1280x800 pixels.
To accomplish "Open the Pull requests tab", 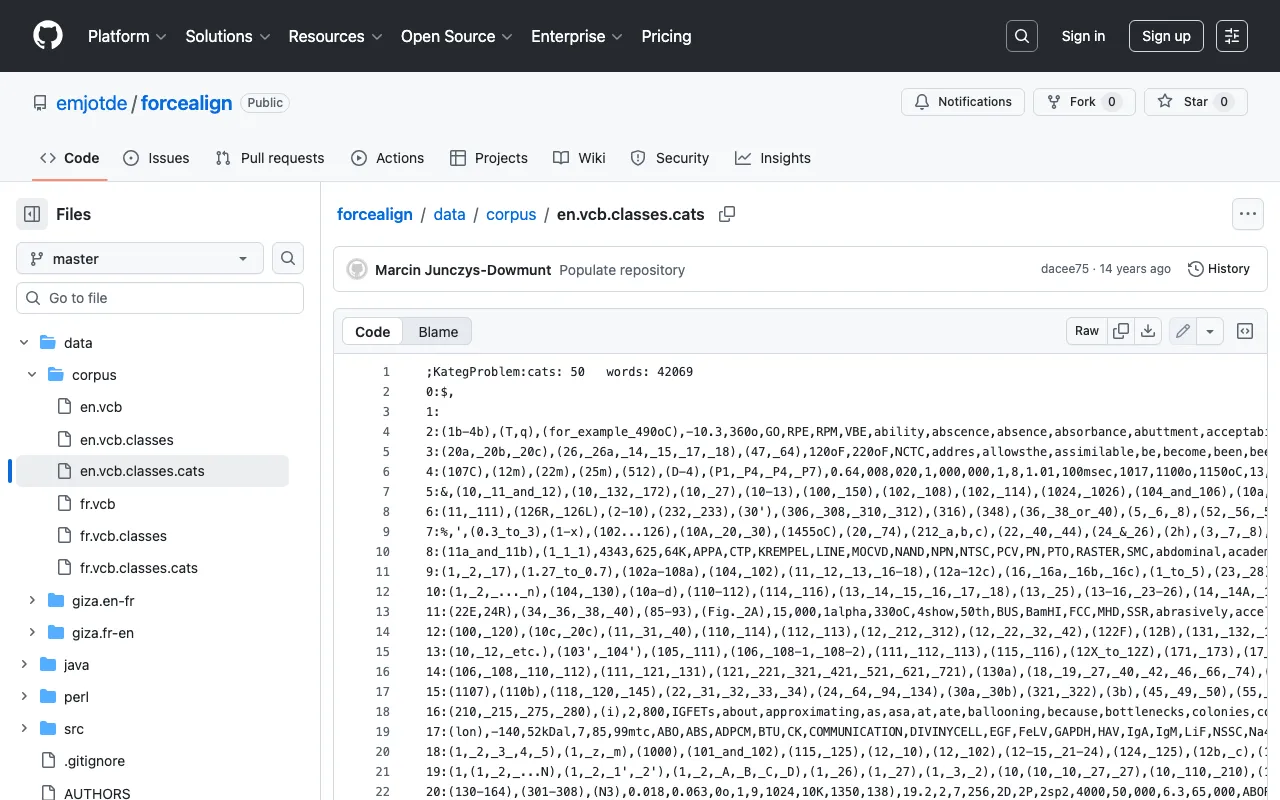I will click(270, 158).
